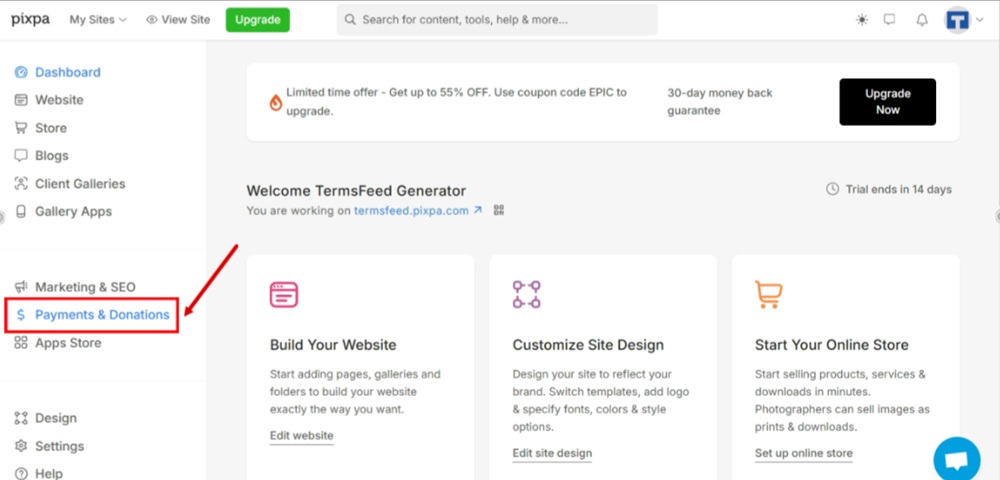Click the pixpa logo
1000x480 pixels.
tap(30, 19)
